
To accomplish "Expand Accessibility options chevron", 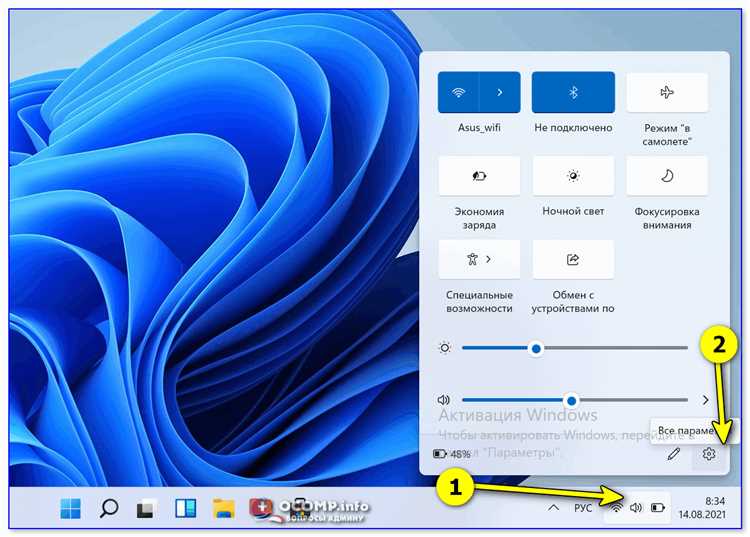I will point(488,259).
